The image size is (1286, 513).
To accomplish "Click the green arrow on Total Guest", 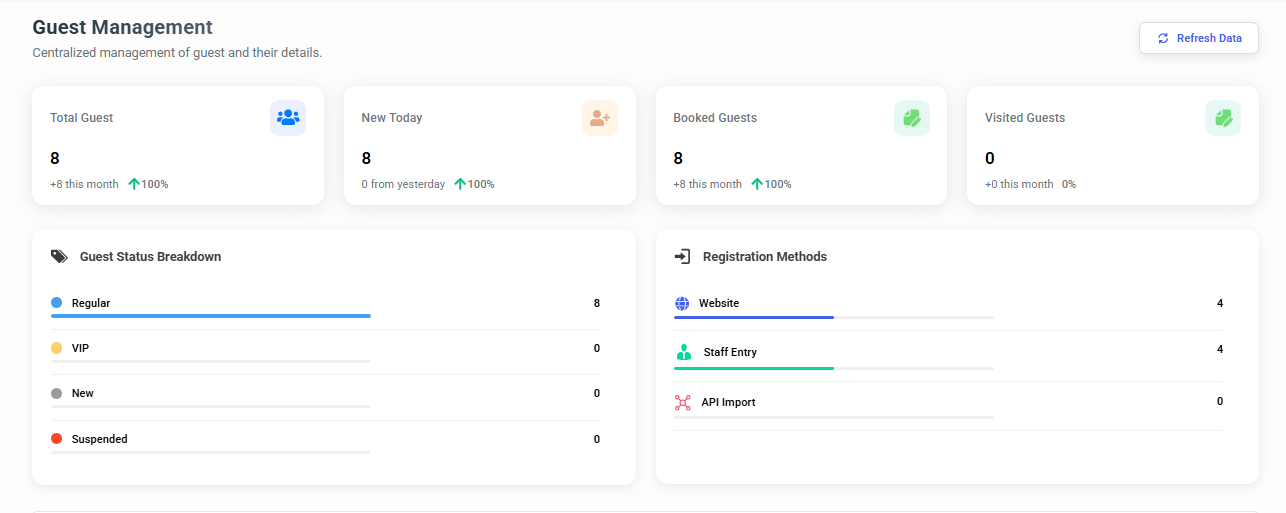I will point(134,184).
